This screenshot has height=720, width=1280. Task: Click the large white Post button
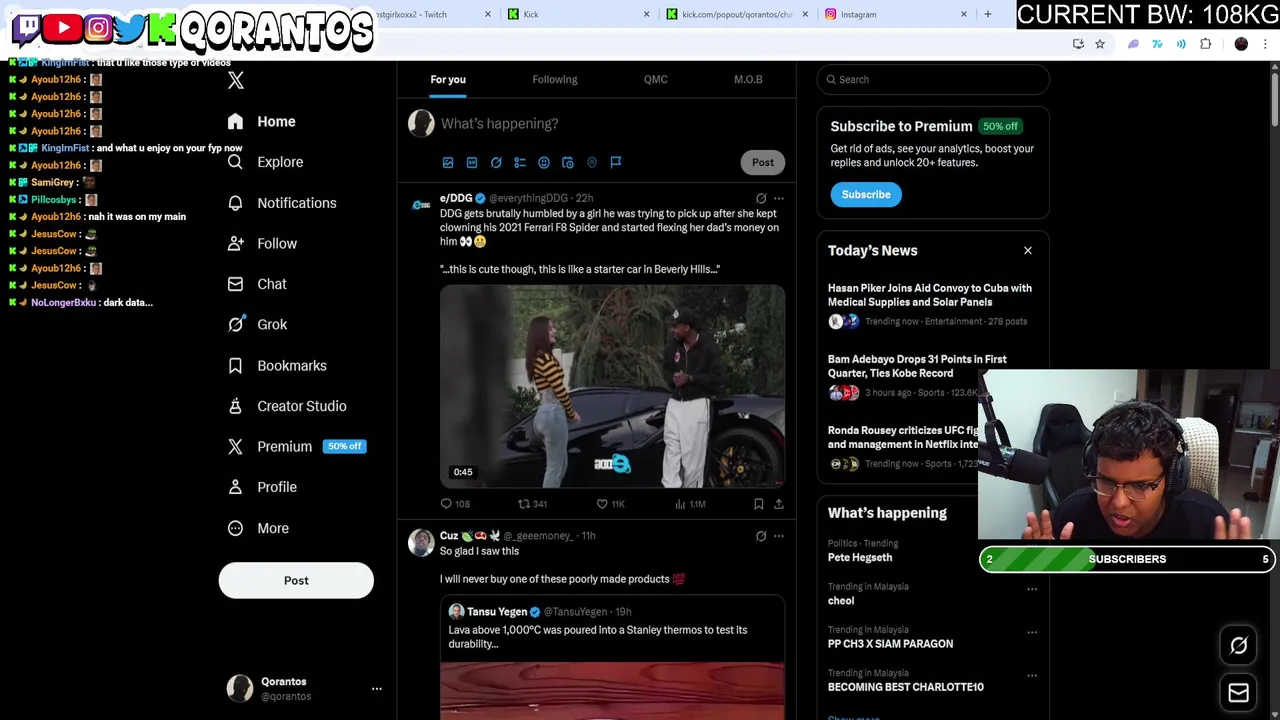(296, 580)
